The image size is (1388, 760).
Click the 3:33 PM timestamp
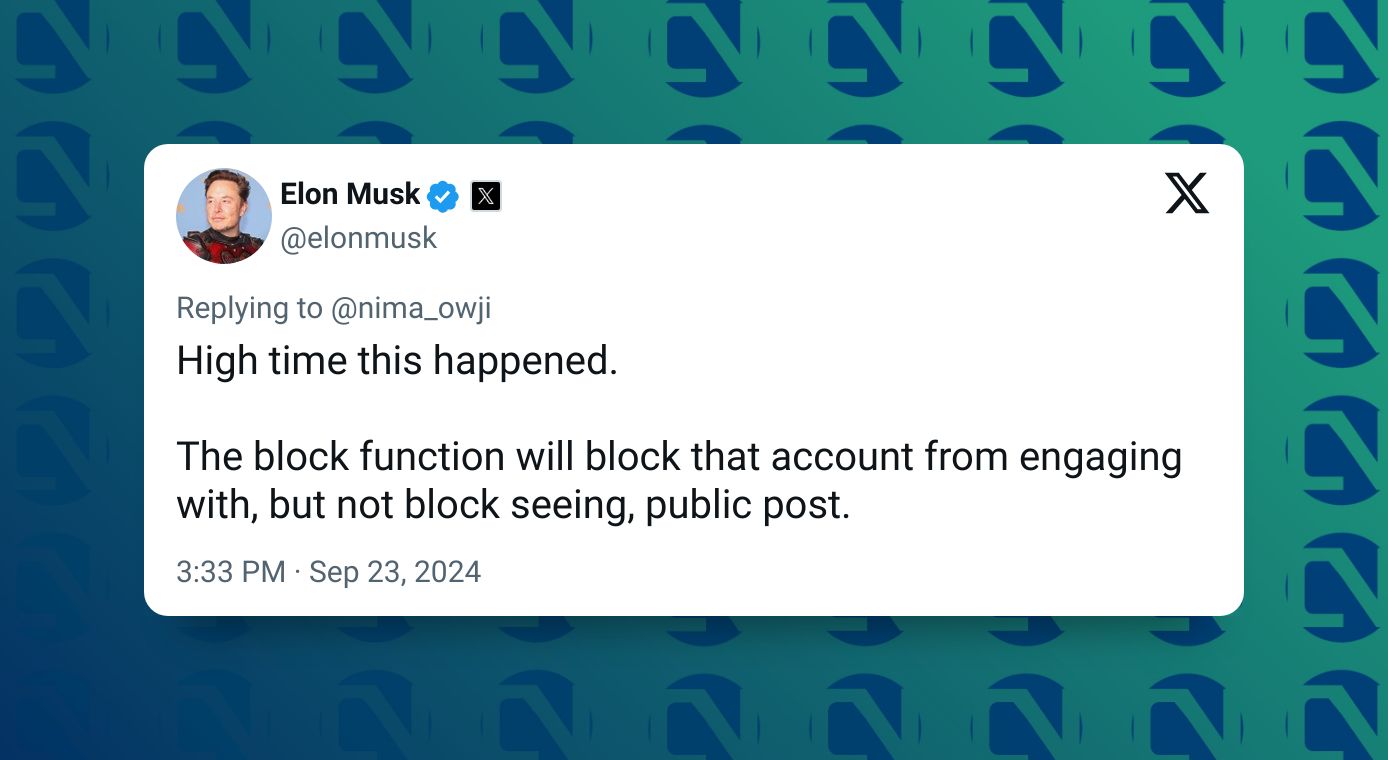coord(231,572)
